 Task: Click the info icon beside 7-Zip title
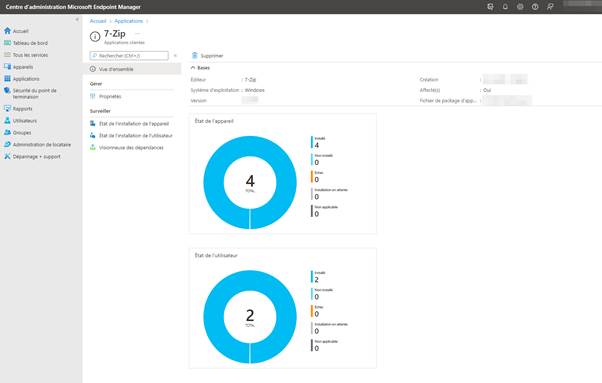[x=95, y=36]
